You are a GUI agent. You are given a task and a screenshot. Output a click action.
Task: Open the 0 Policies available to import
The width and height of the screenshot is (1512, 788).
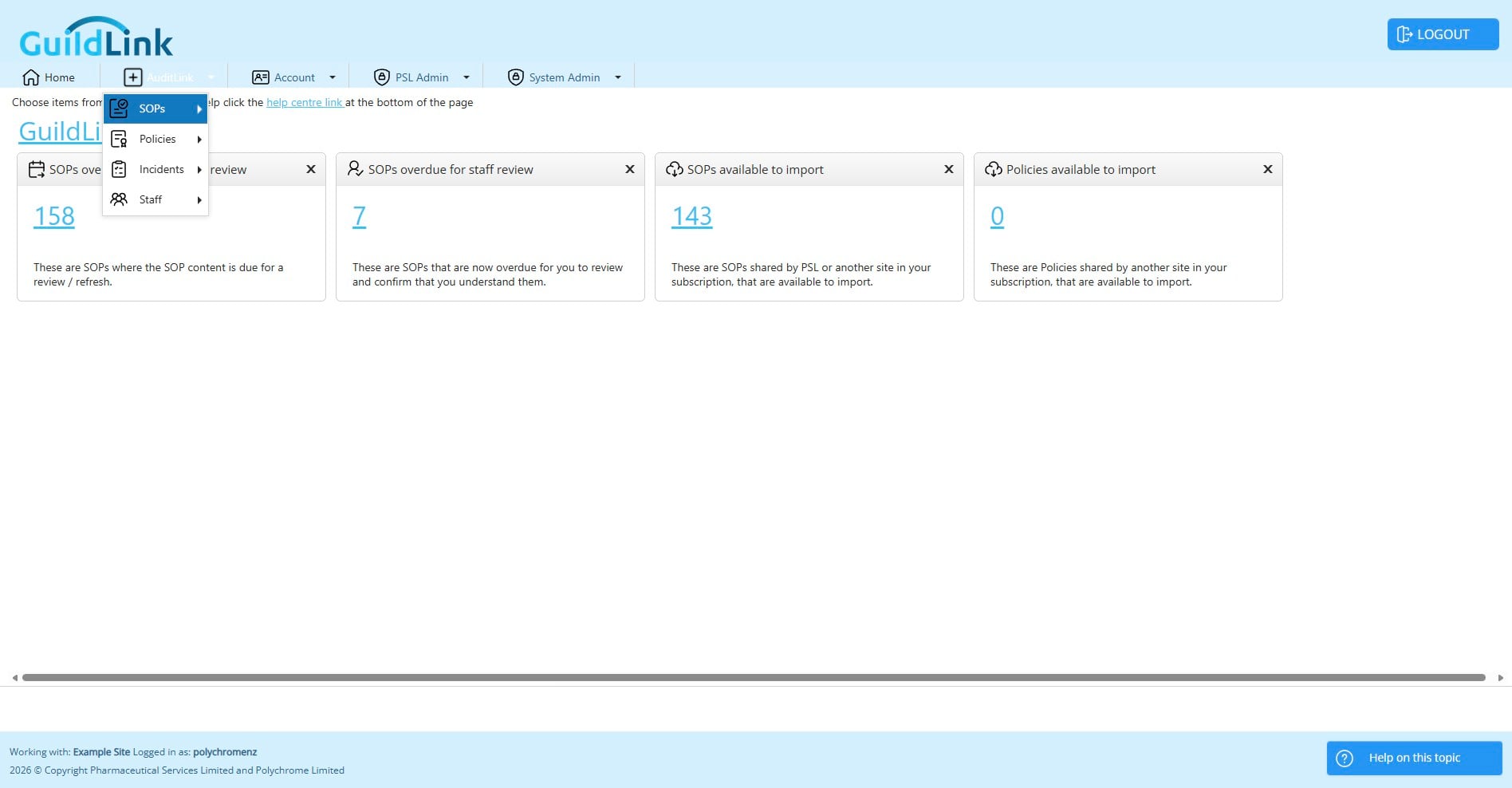tap(998, 216)
